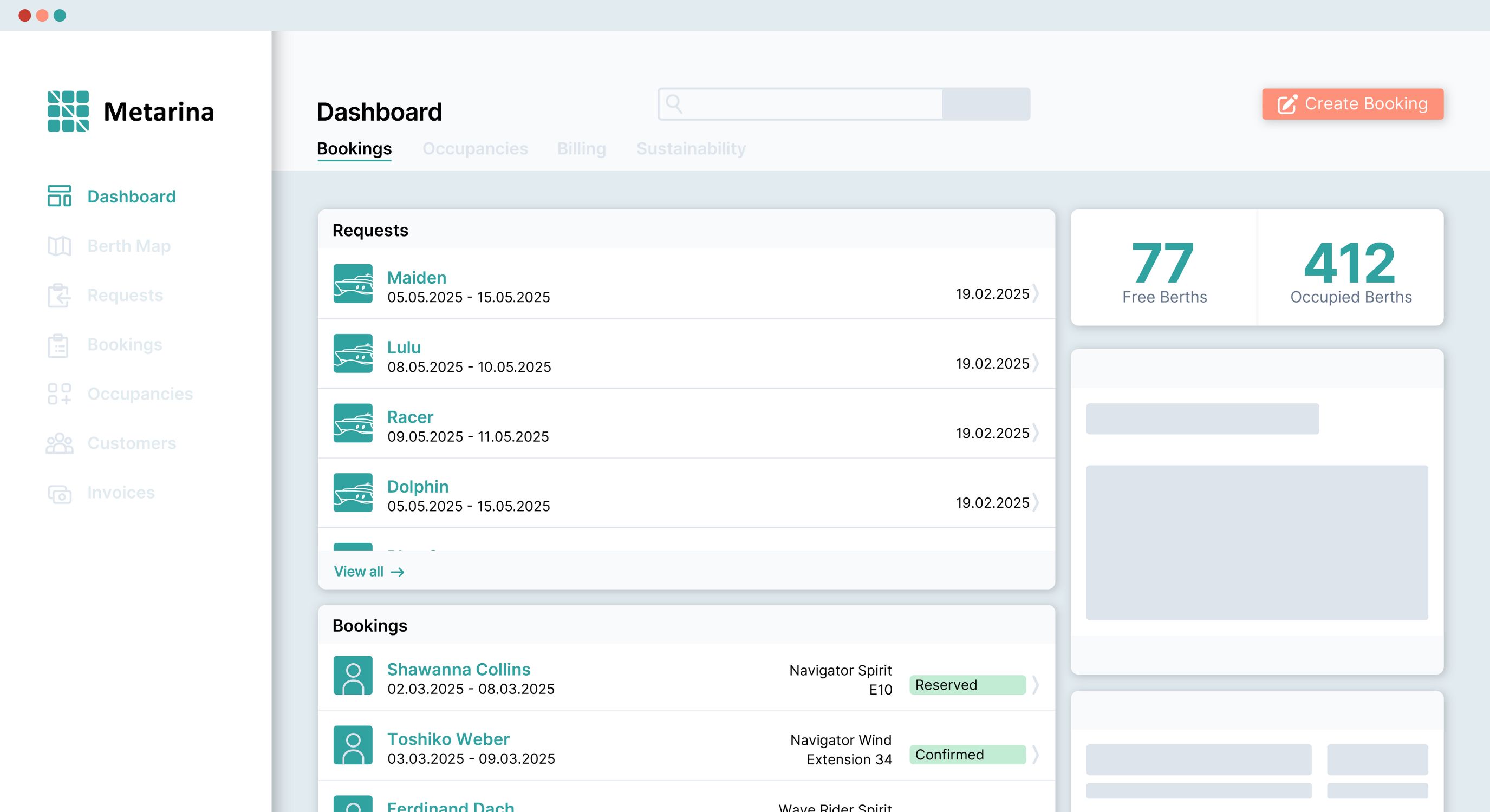1490x812 pixels.
Task: Click the Create Booking button
Action: click(1352, 104)
